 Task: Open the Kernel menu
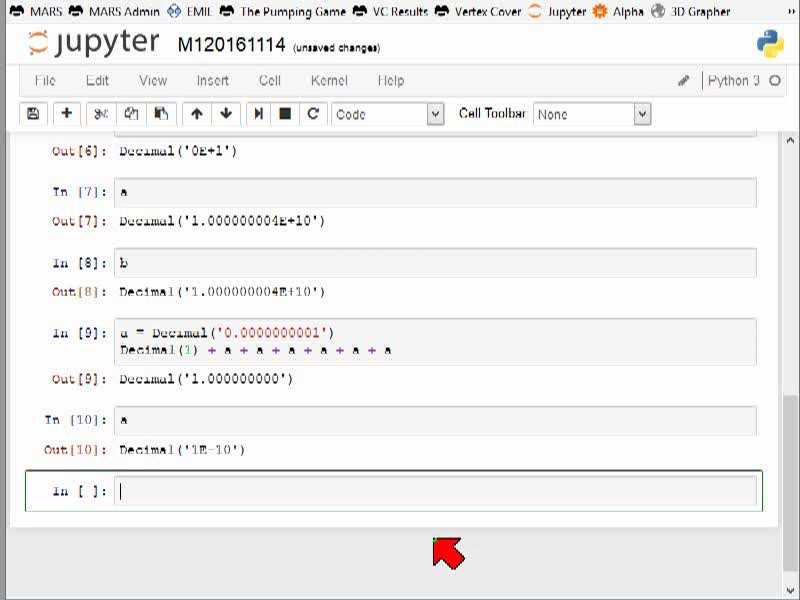(x=329, y=81)
